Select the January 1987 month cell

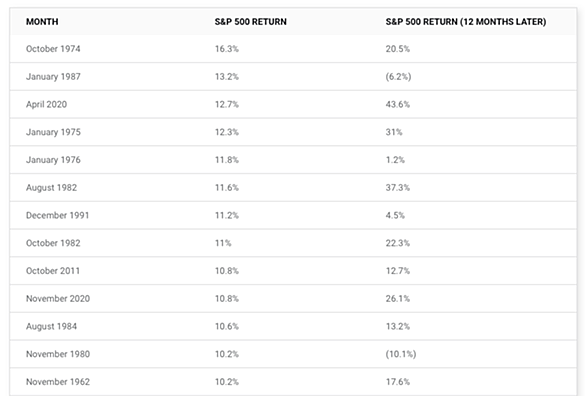(x=53, y=77)
